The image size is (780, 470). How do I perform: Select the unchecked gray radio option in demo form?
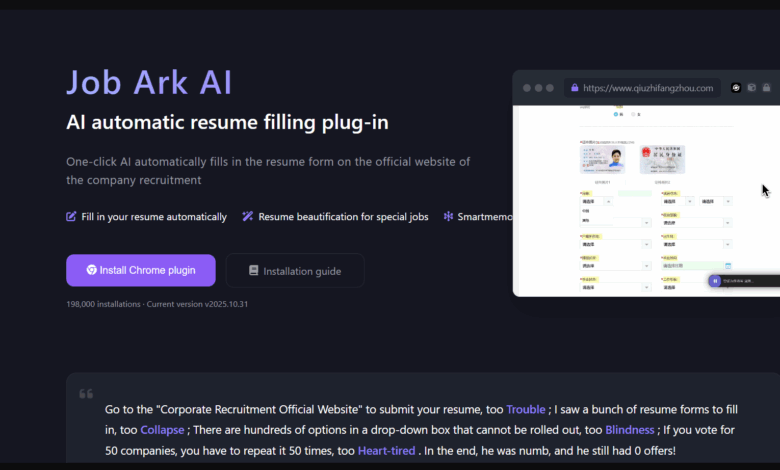tap(633, 114)
